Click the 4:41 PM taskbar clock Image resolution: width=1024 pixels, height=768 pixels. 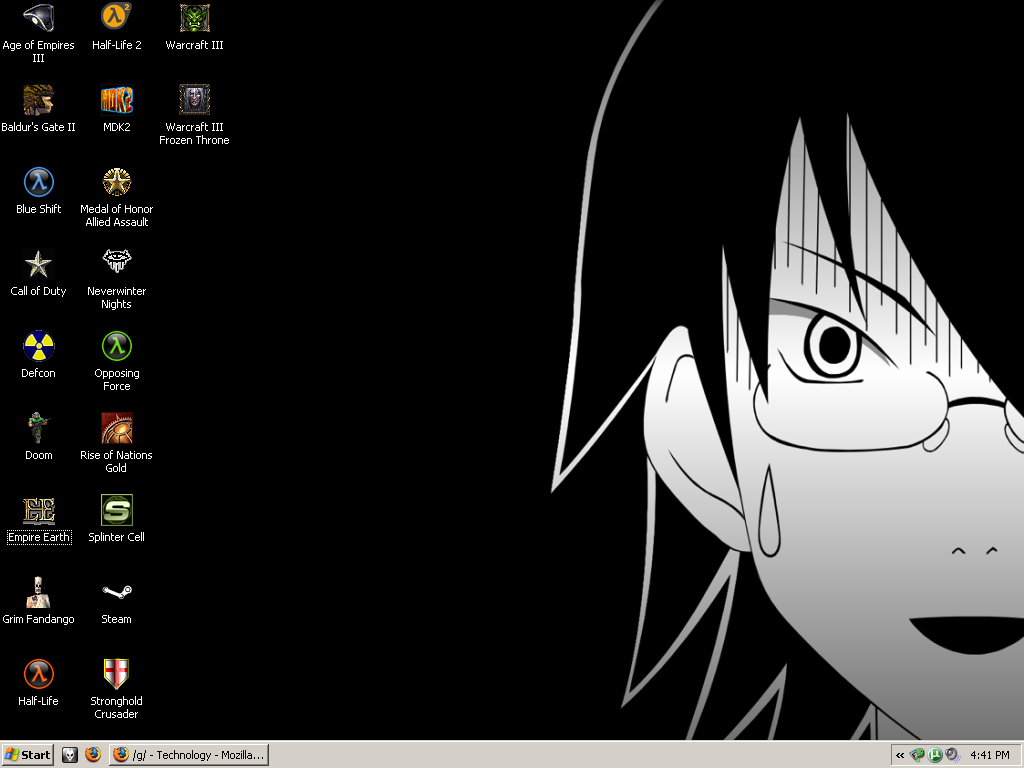pos(989,756)
